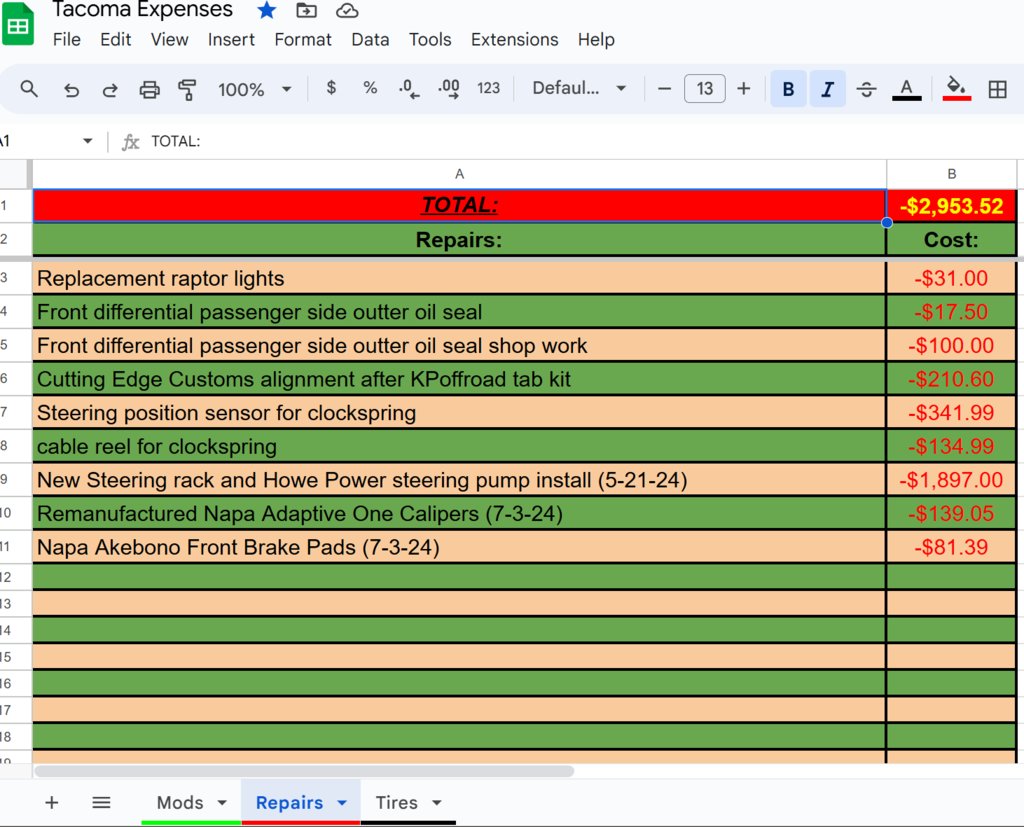The image size is (1024, 827).
Task: Open the move to folder icon
Action: [306, 10]
